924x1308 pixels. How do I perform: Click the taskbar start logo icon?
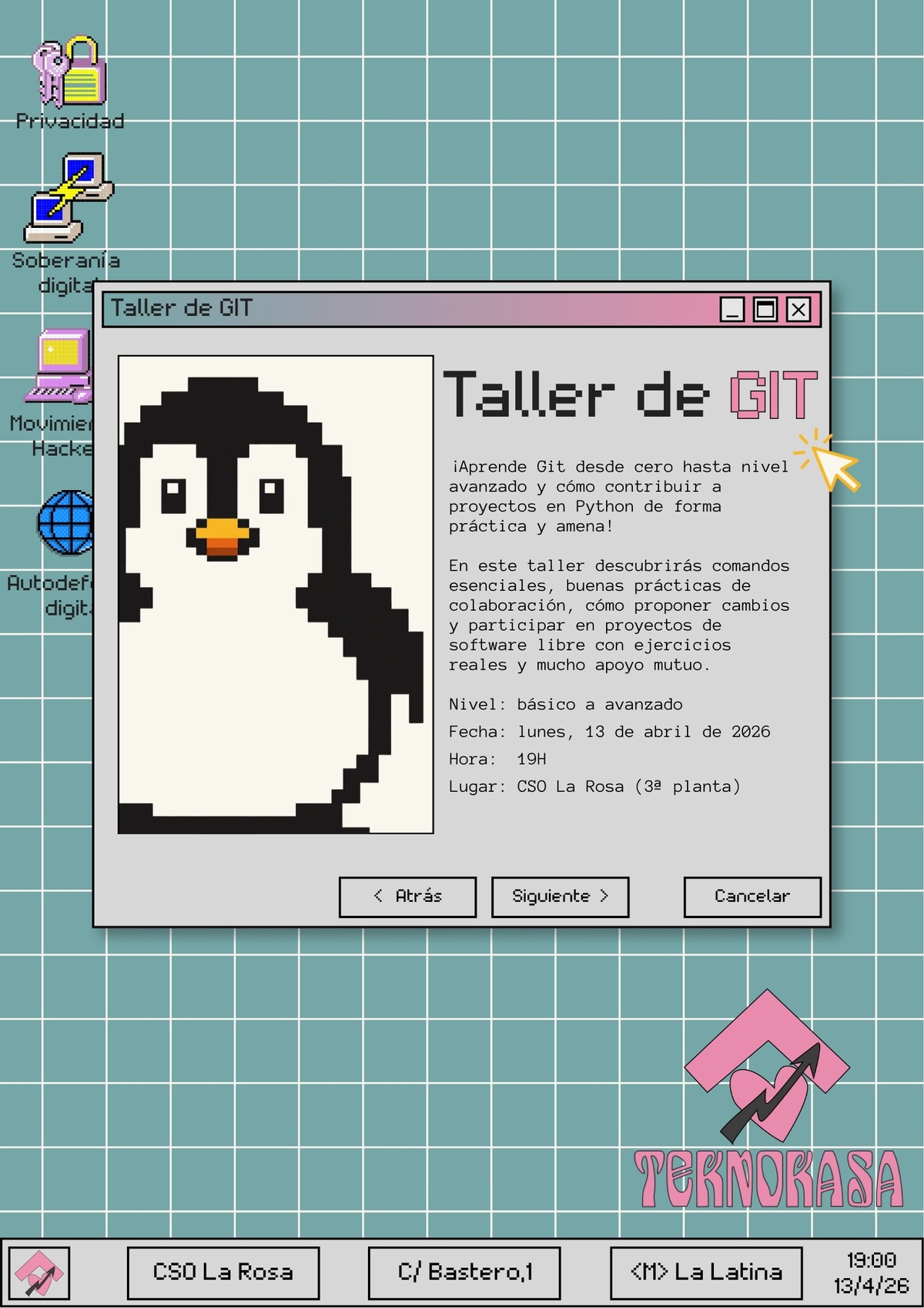click(x=39, y=1273)
